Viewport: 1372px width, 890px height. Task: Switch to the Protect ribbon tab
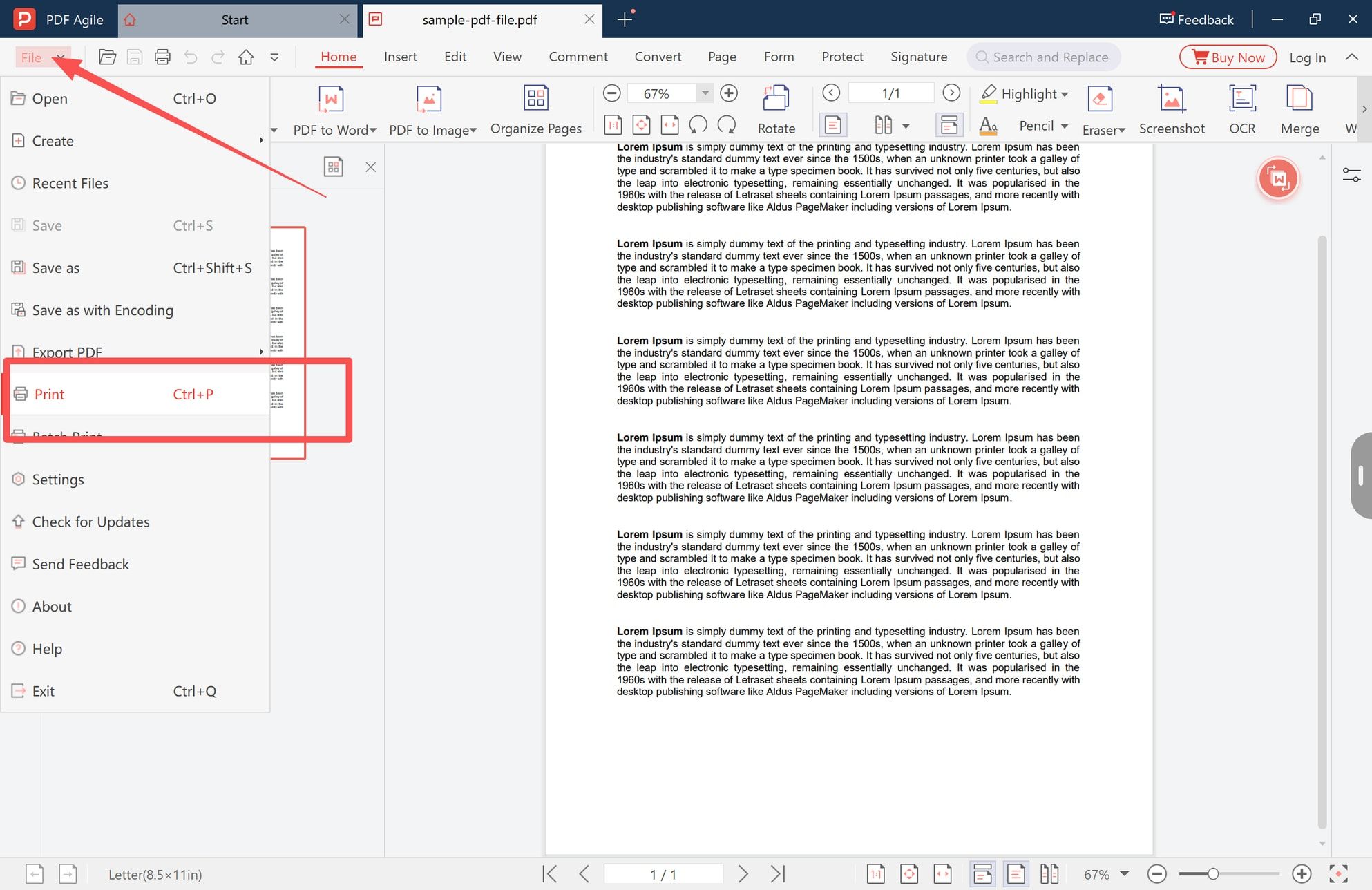[x=842, y=57]
